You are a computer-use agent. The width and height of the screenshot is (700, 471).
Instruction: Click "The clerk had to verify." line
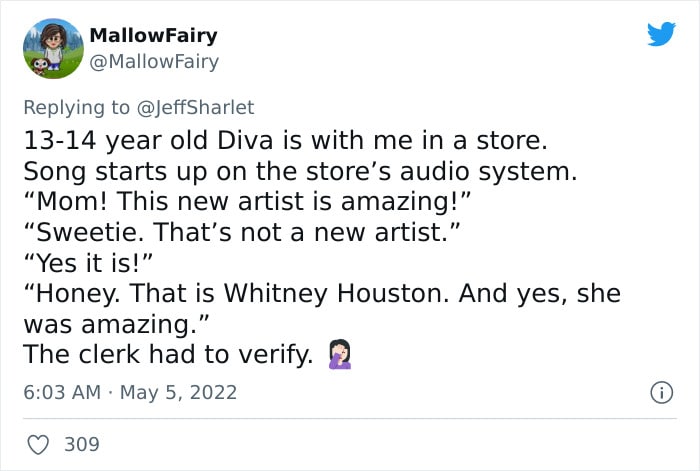[168, 354]
